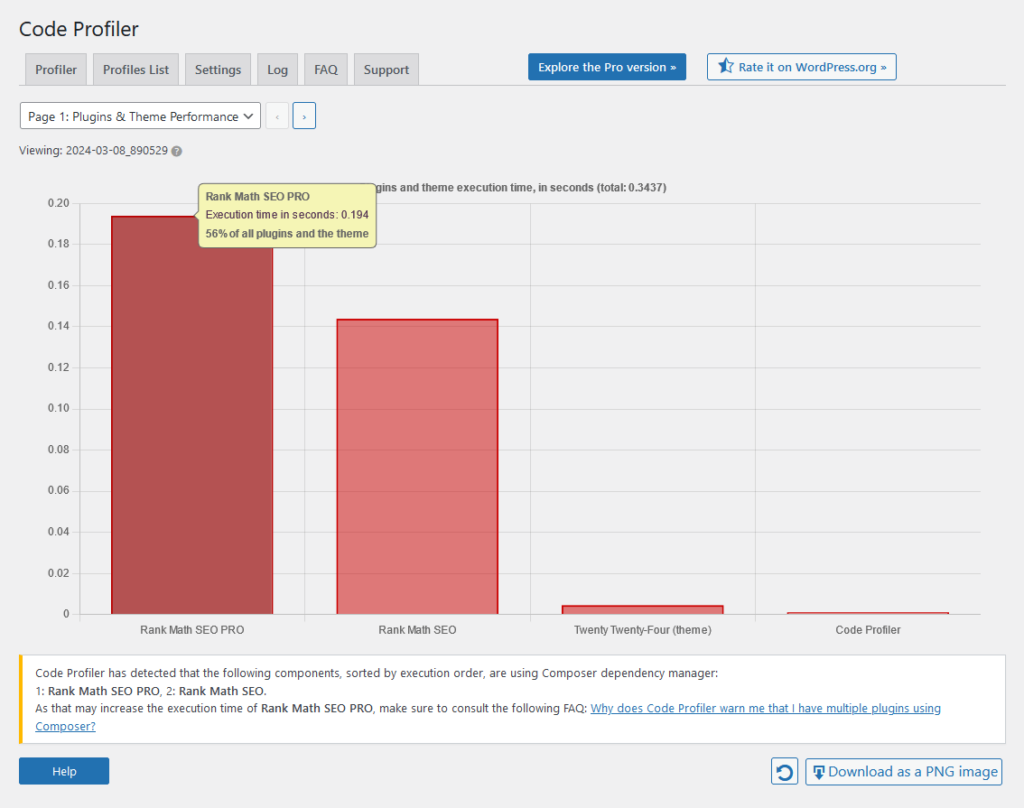1024x808 pixels.
Task: Click the 0.20 y-axis value
Action: (58, 203)
